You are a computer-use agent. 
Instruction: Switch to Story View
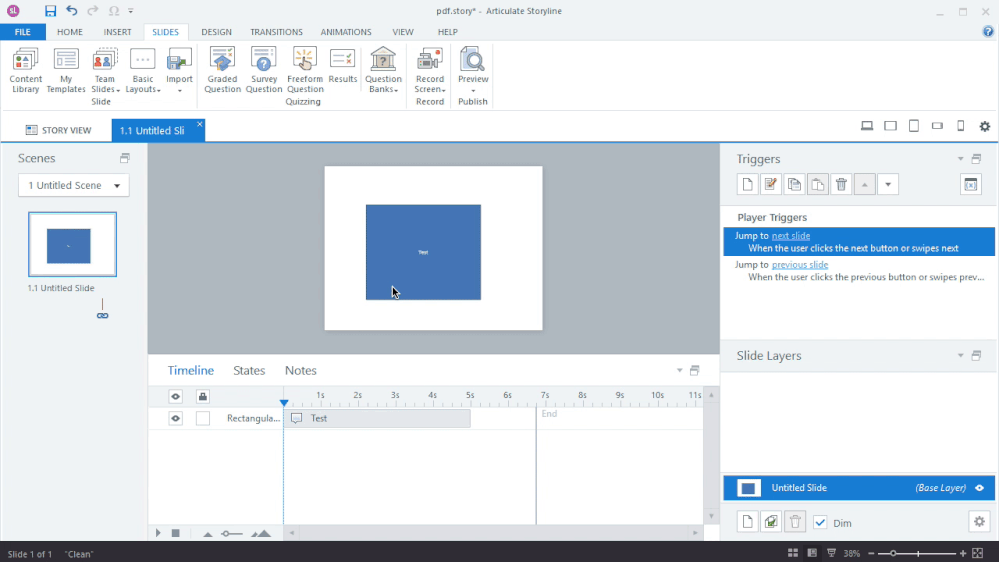58,130
